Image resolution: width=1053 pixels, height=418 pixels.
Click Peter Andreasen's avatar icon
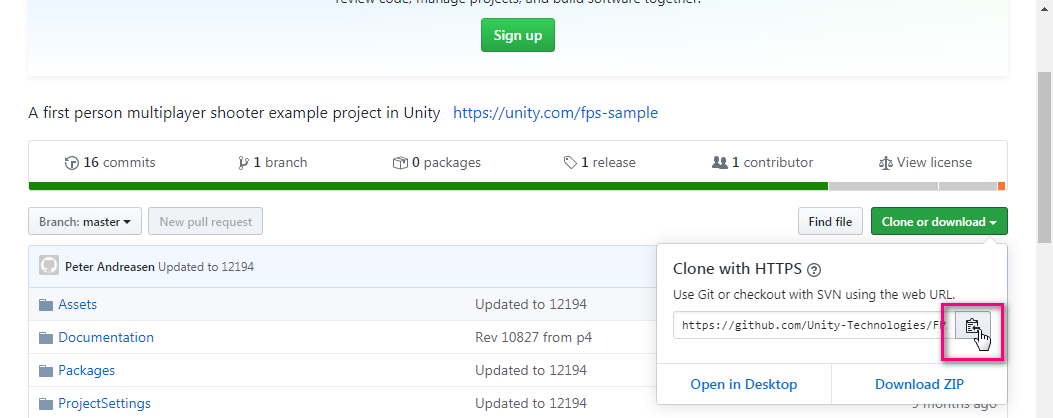pos(49,265)
